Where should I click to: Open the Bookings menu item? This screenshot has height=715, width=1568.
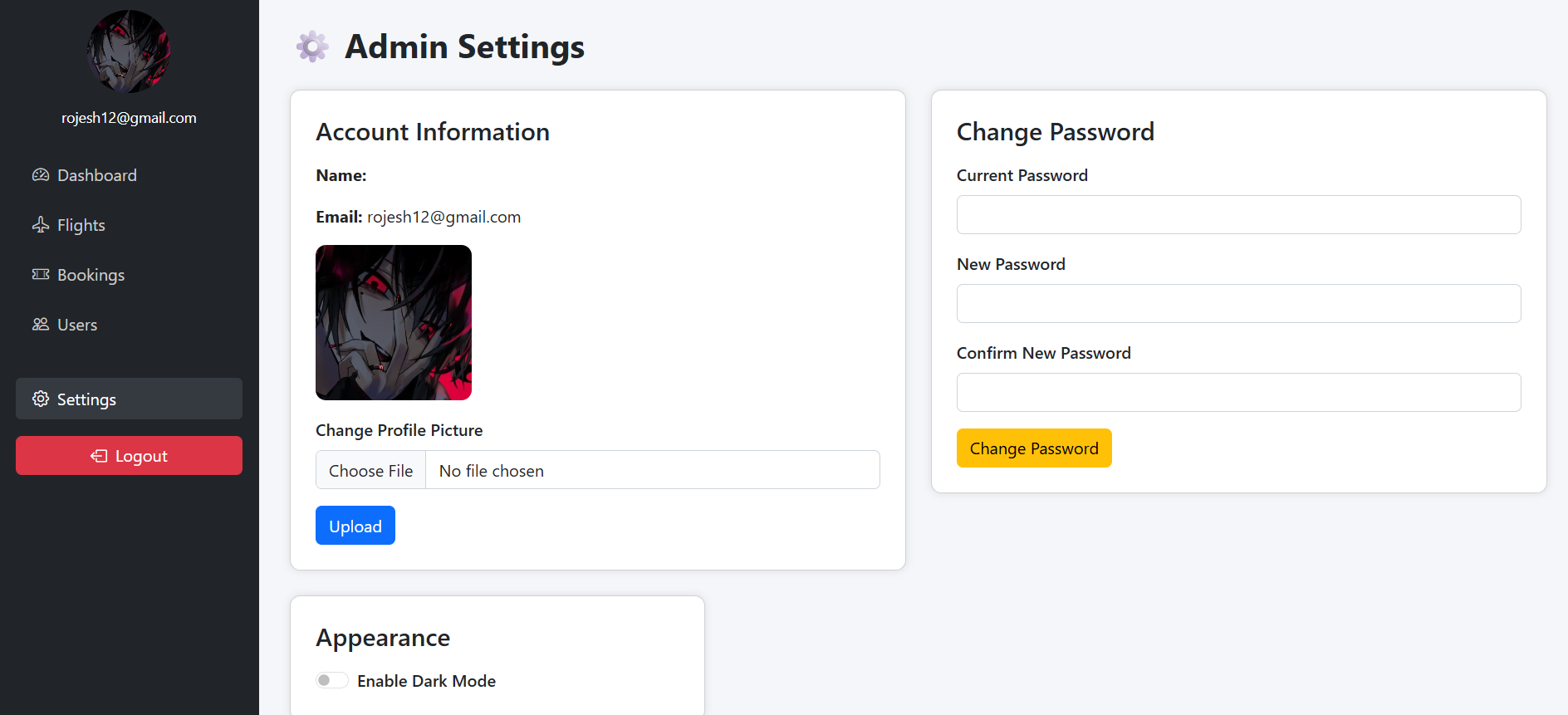pos(91,275)
